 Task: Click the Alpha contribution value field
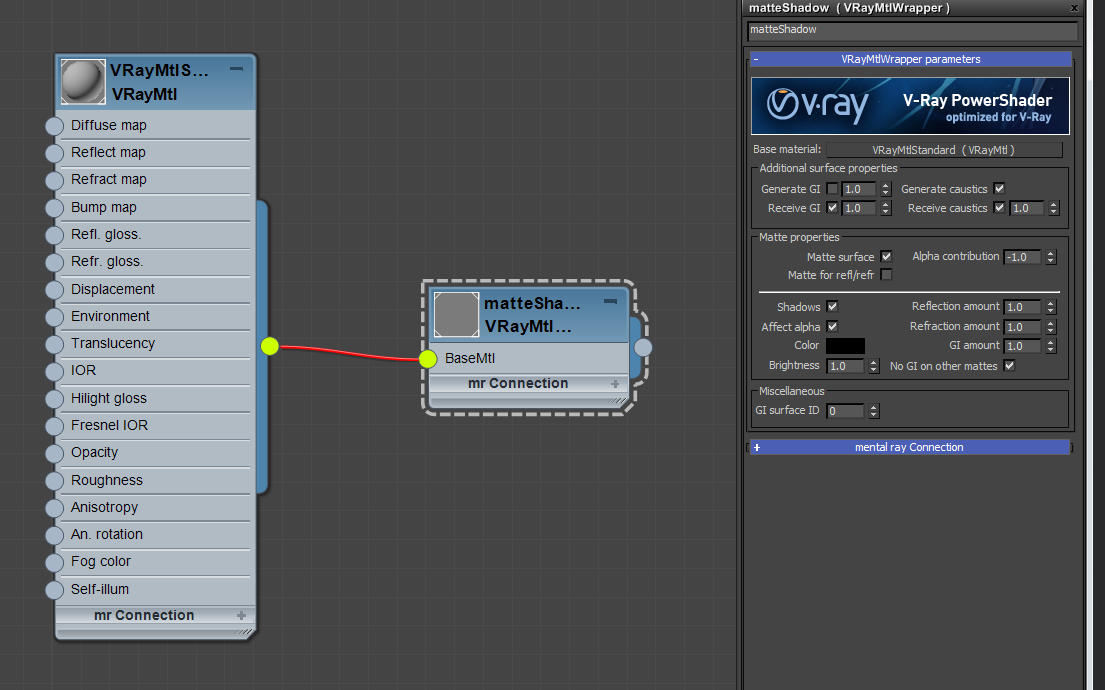click(x=1023, y=257)
